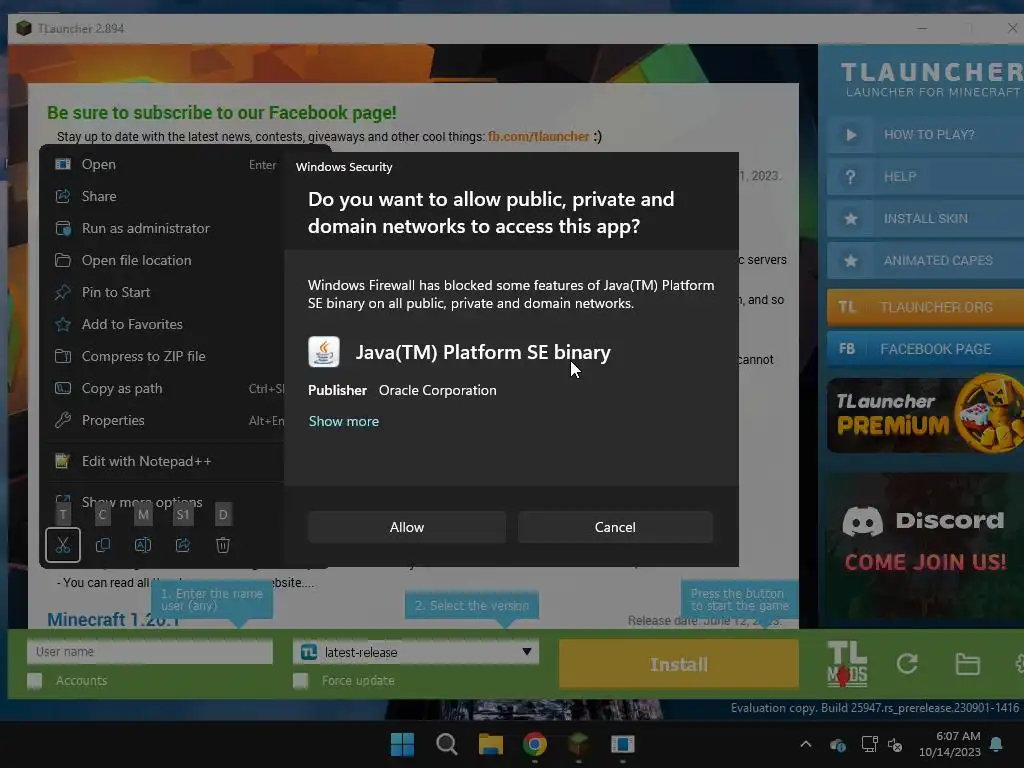Show hidden system tray icons chevron
Image resolution: width=1024 pixels, height=768 pixels.
(806, 744)
